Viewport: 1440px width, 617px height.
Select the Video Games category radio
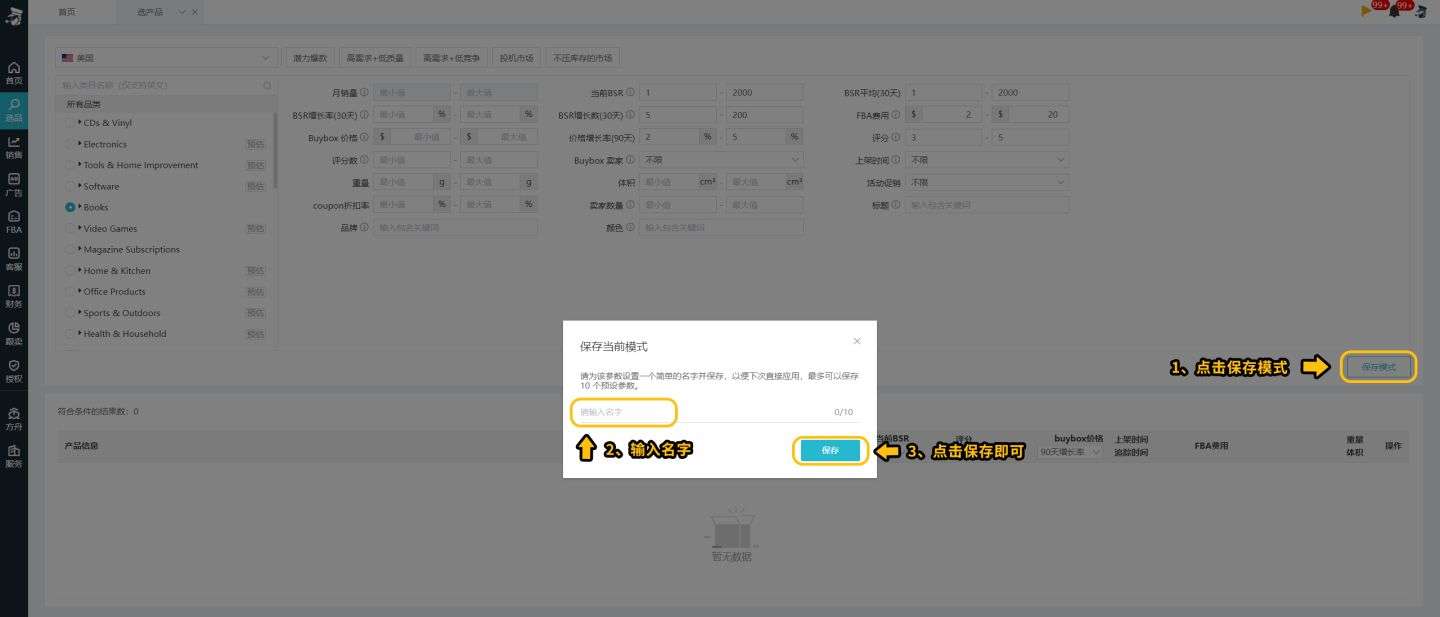(x=70, y=229)
